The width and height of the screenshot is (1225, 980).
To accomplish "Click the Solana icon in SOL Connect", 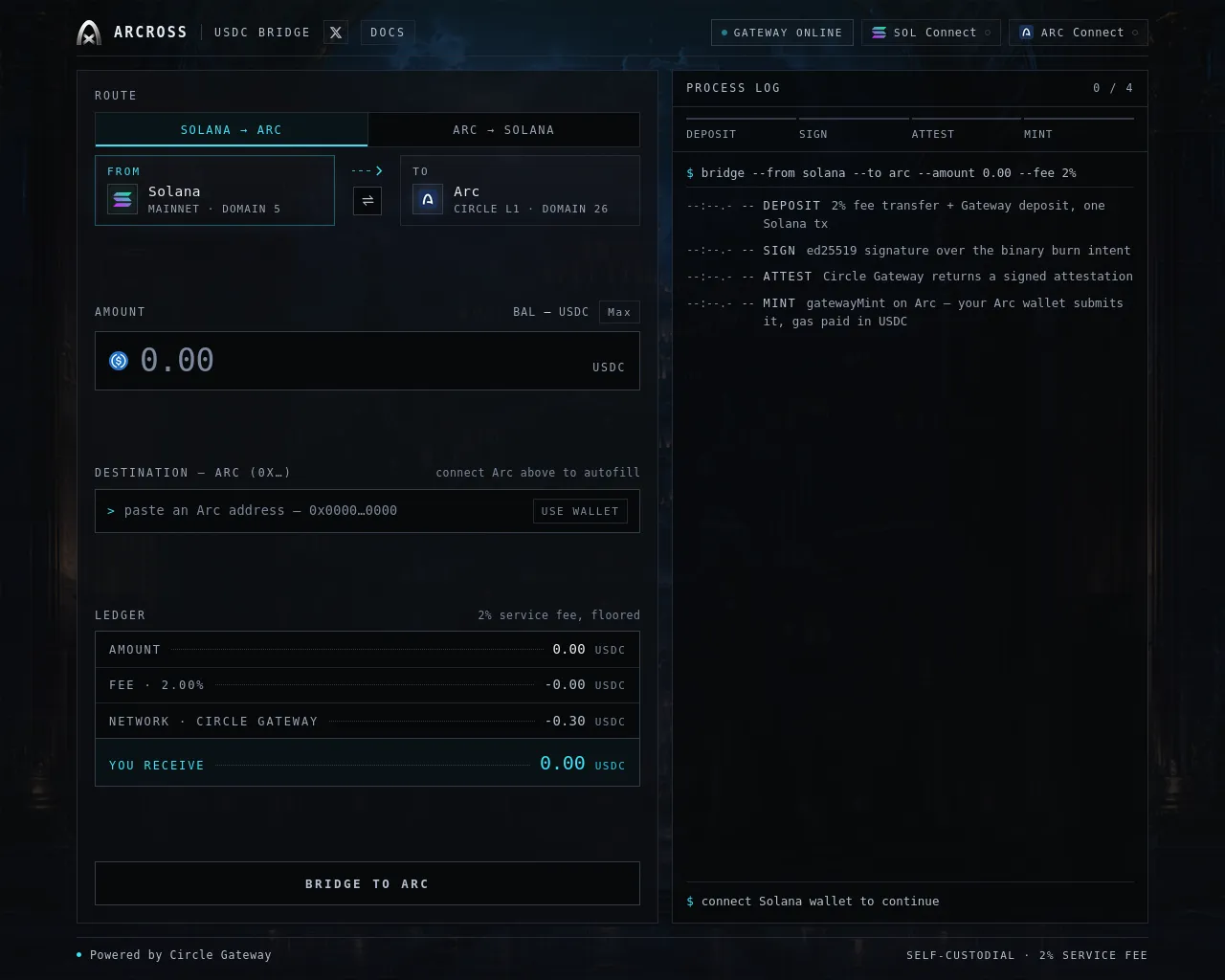I will tap(879, 33).
